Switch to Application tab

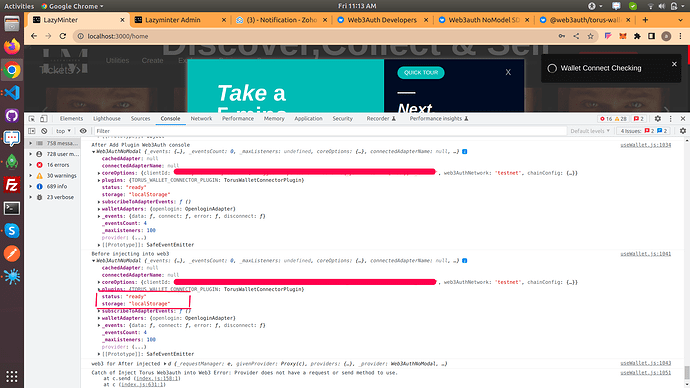(308, 119)
